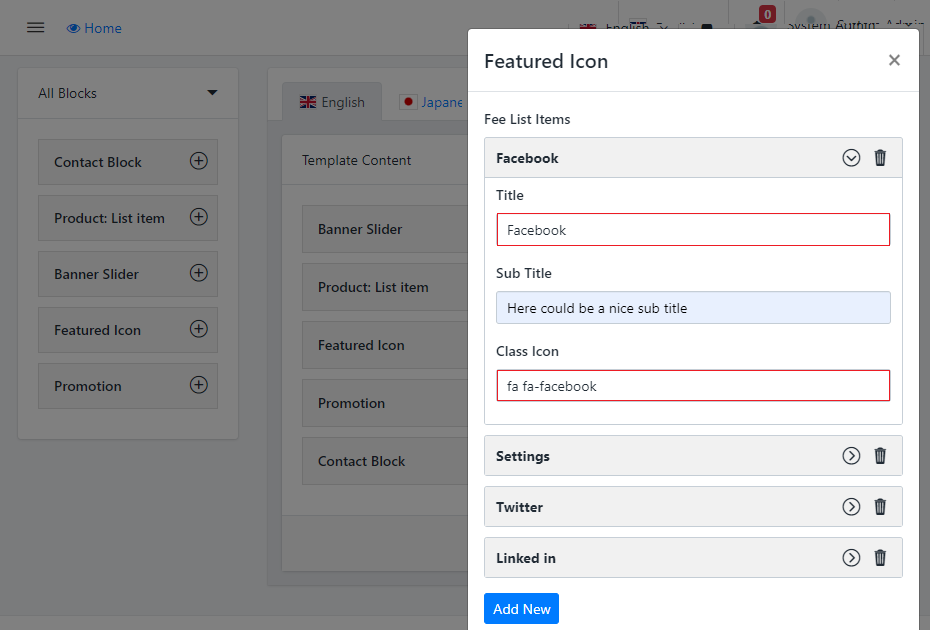930x630 pixels.
Task: Collapse the Facebook item section
Action: pyautogui.click(x=851, y=158)
